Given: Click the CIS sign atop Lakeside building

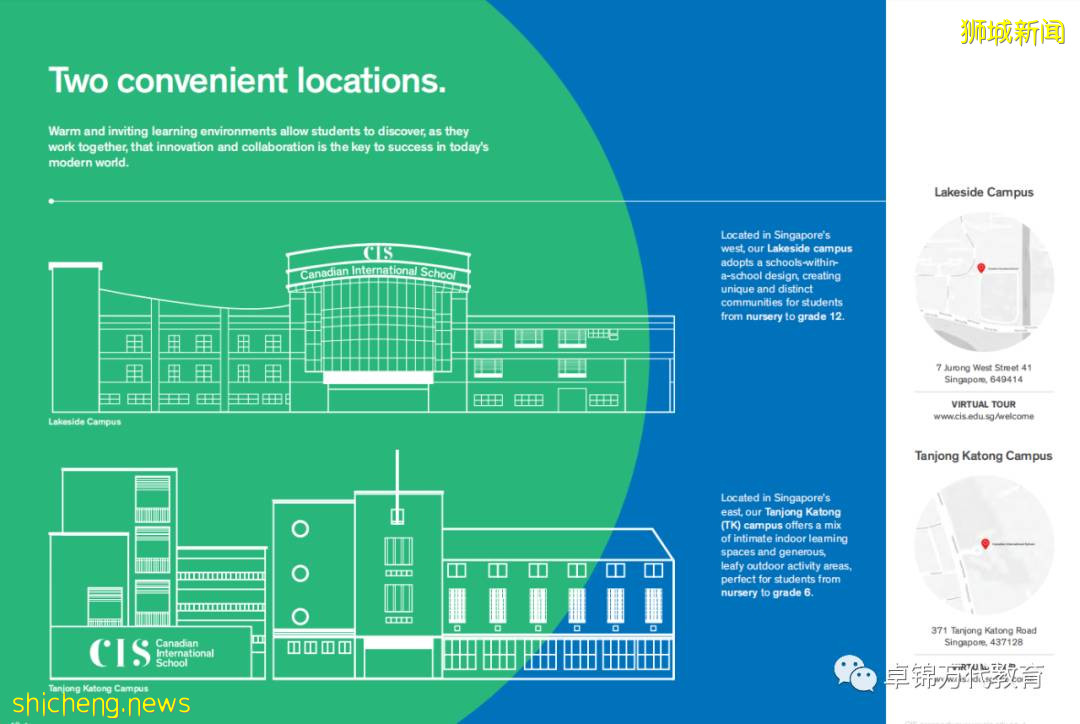Looking at the screenshot, I should [378, 252].
